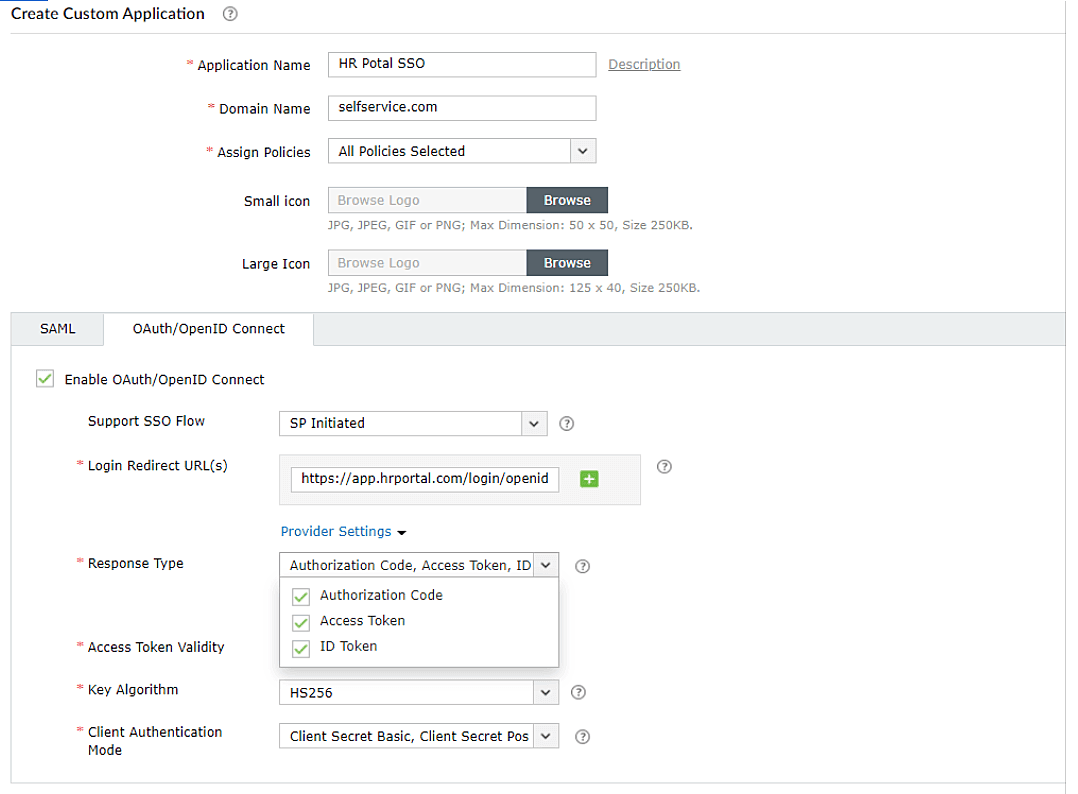Toggle the Enable OAuth/OpenID Connect checkbox
This screenshot has width=1078, height=794.
(44, 379)
